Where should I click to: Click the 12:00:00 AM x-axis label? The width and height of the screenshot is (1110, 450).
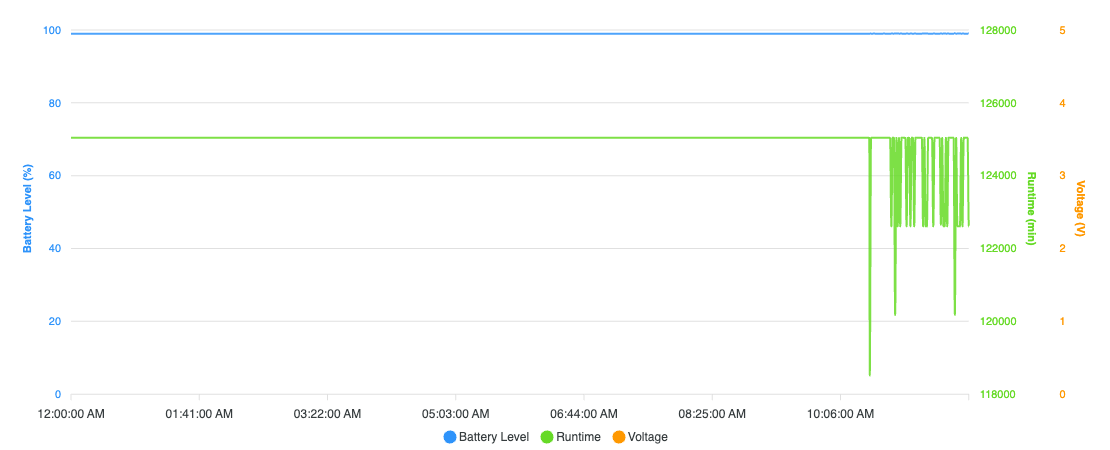(x=71, y=414)
